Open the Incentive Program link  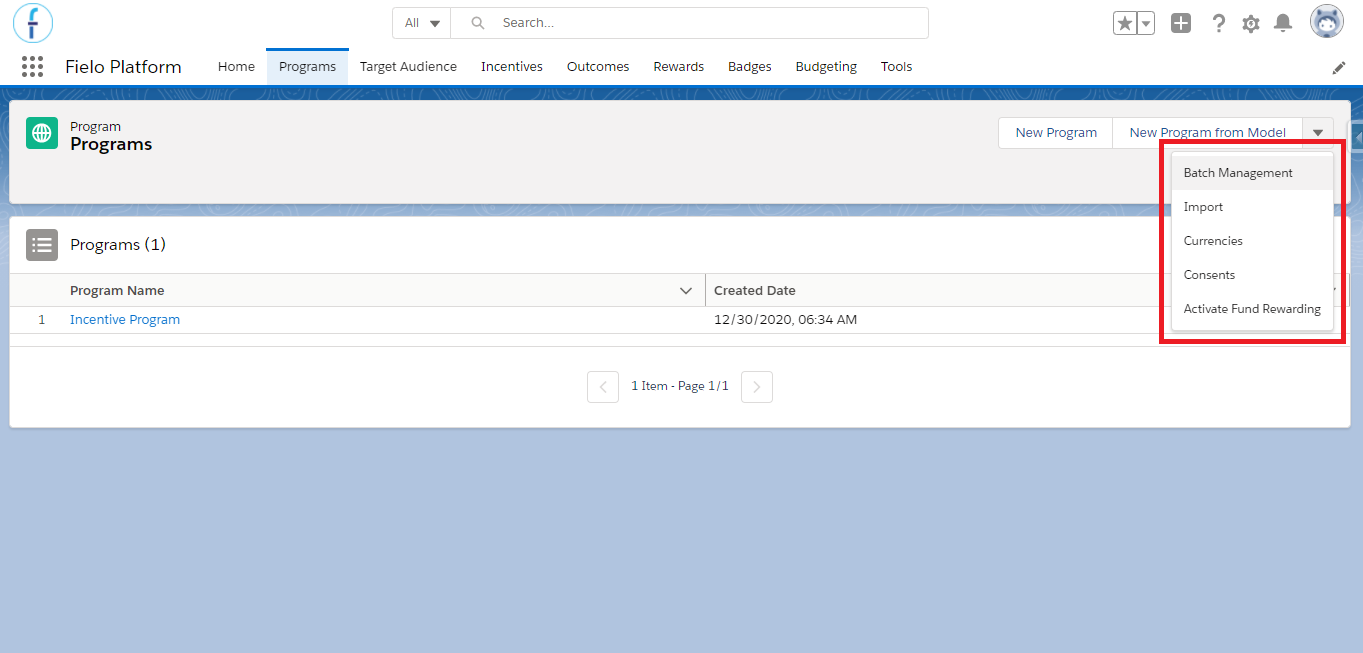point(125,320)
